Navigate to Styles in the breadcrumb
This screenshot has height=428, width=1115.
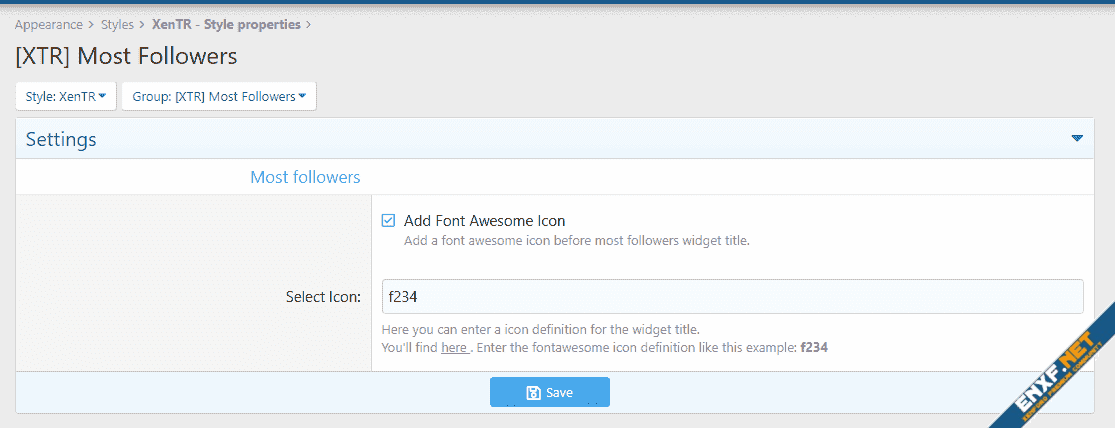[117, 24]
